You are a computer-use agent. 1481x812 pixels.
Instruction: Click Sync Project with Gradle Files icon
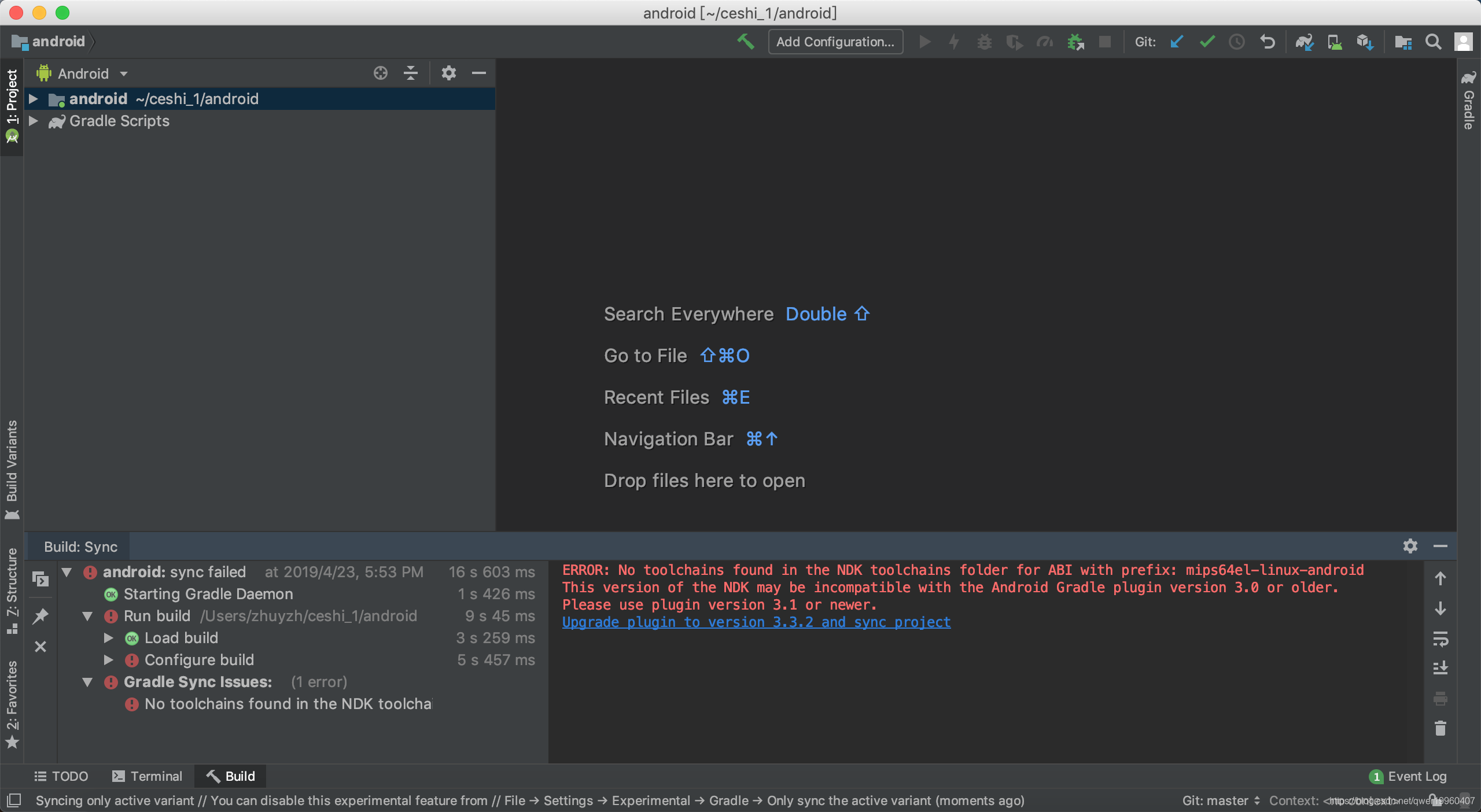click(1304, 42)
